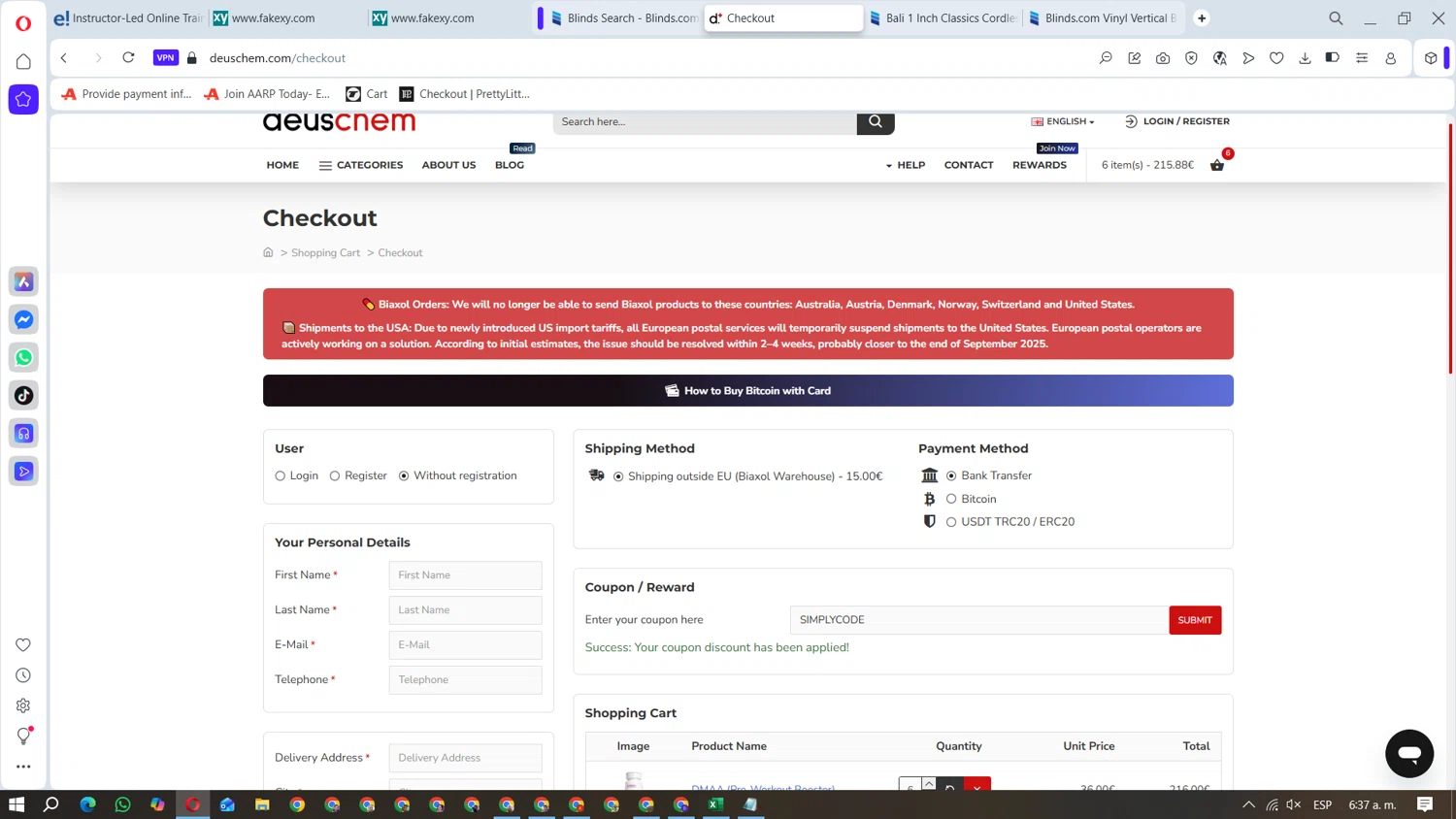Open the CONTACT page

969,165
